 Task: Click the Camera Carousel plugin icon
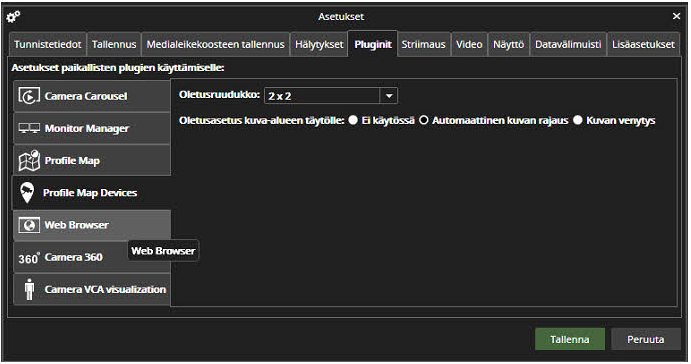[29, 96]
